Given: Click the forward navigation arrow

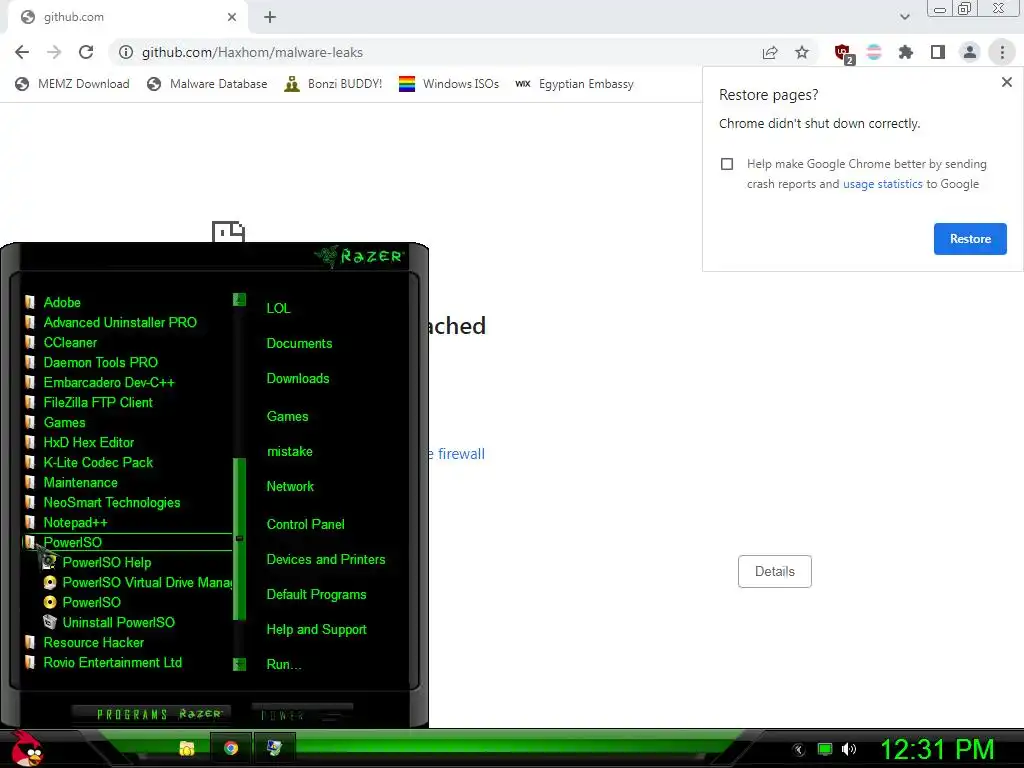Looking at the screenshot, I should click(x=54, y=52).
